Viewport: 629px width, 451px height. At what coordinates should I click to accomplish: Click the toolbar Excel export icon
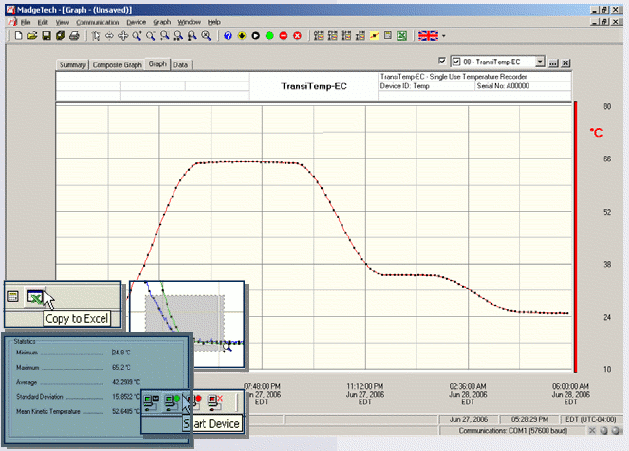click(x=402, y=36)
